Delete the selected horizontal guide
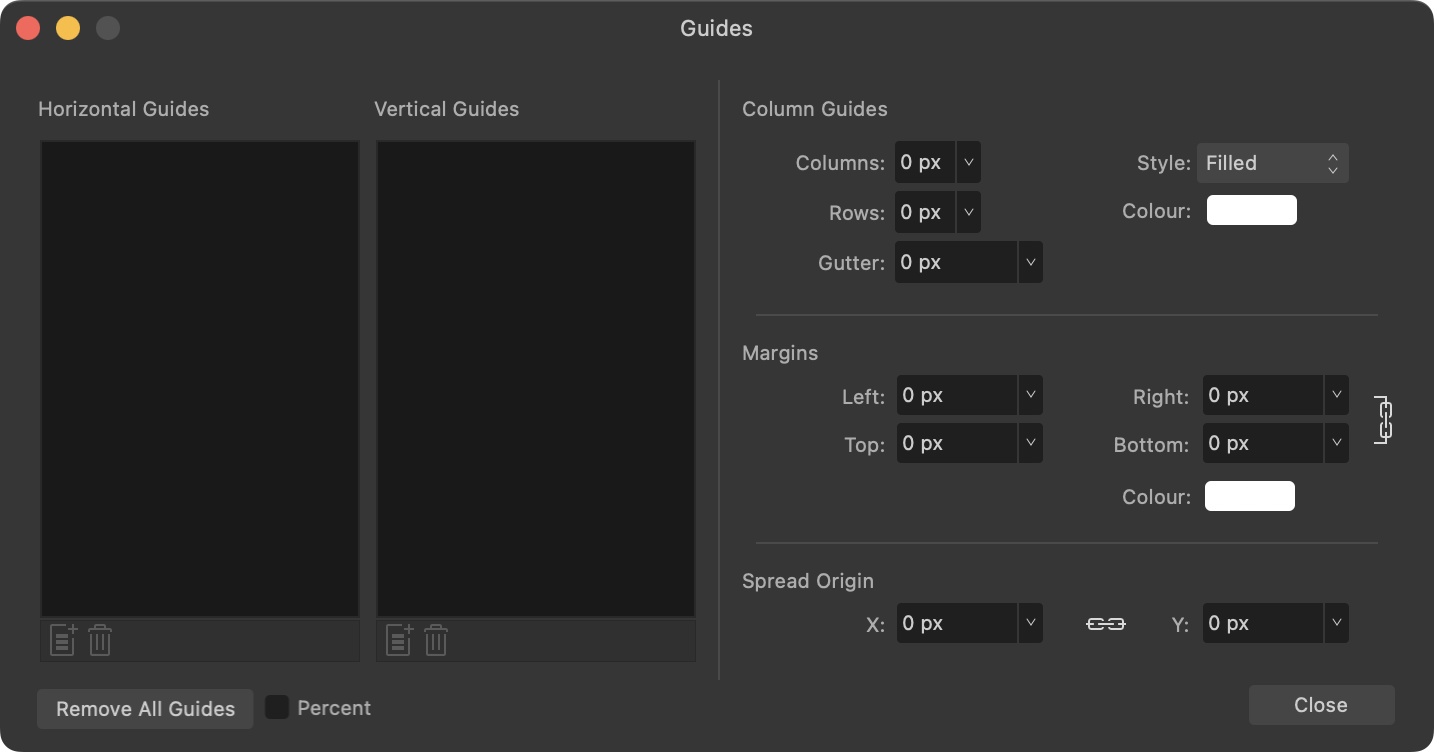Screen dimensions: 1434x752 pos(99,640)
